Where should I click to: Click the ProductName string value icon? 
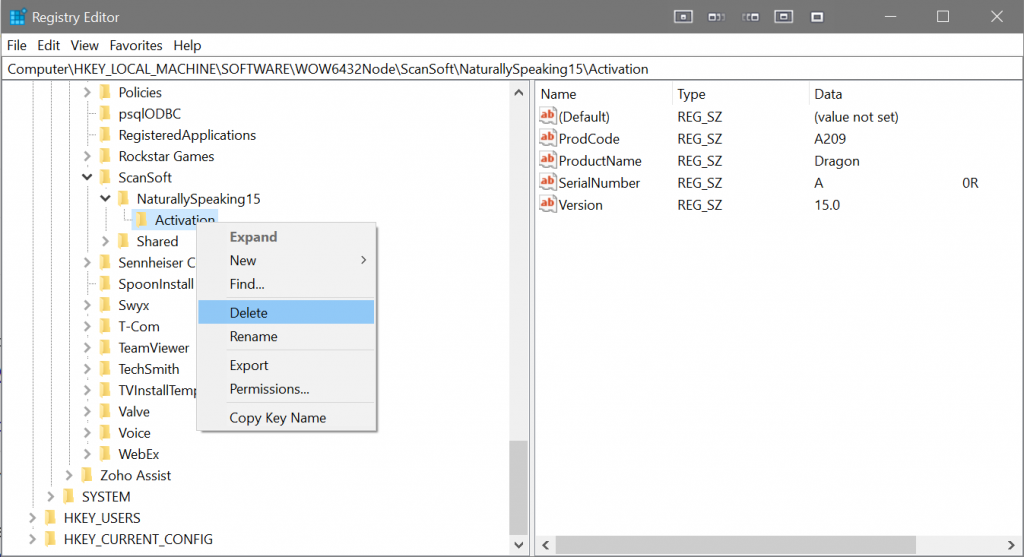click(547, 161)
